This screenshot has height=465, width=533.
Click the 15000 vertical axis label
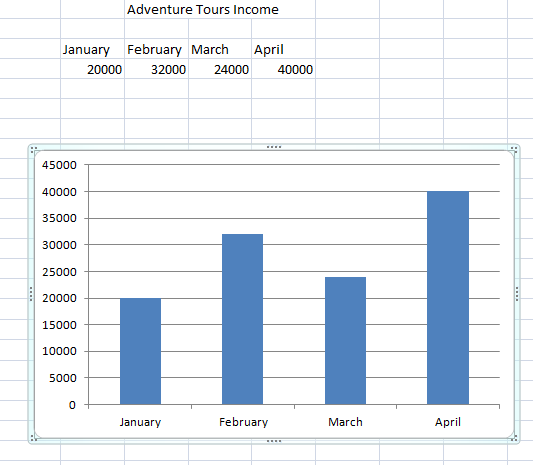(59, 325)
